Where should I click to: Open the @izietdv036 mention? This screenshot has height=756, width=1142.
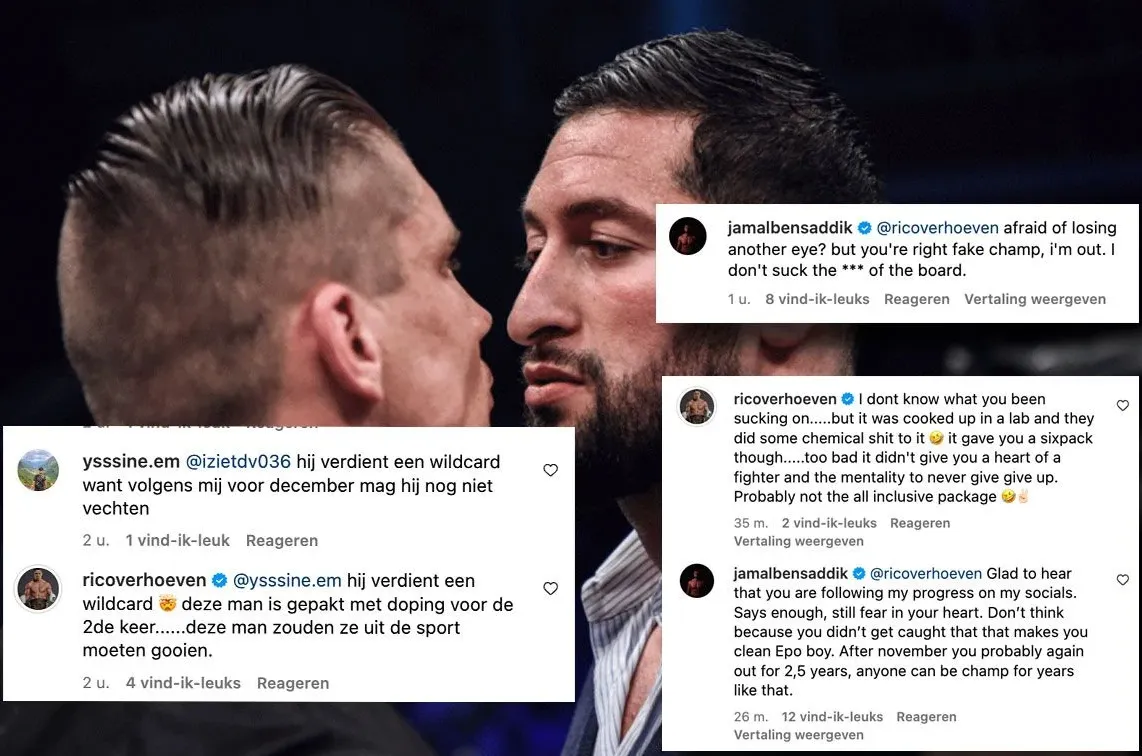(238, 462)
